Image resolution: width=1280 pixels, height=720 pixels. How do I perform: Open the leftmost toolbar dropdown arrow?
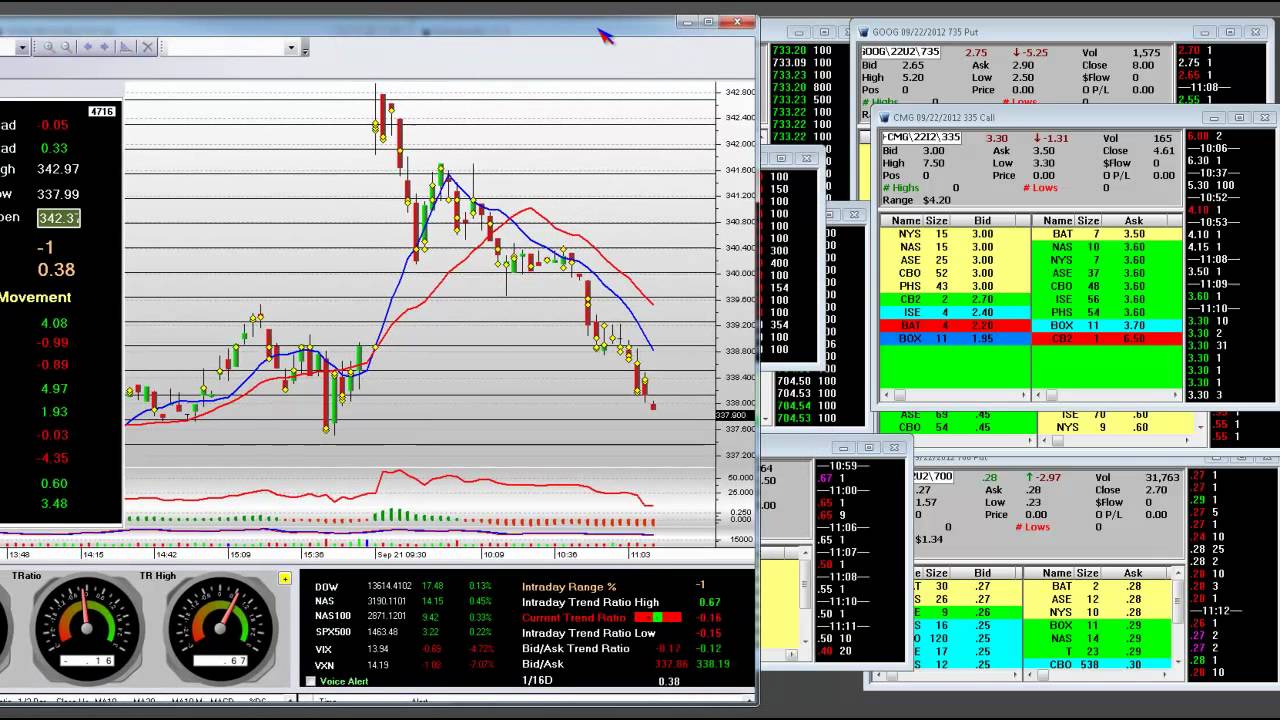click(x=22, y=48)
